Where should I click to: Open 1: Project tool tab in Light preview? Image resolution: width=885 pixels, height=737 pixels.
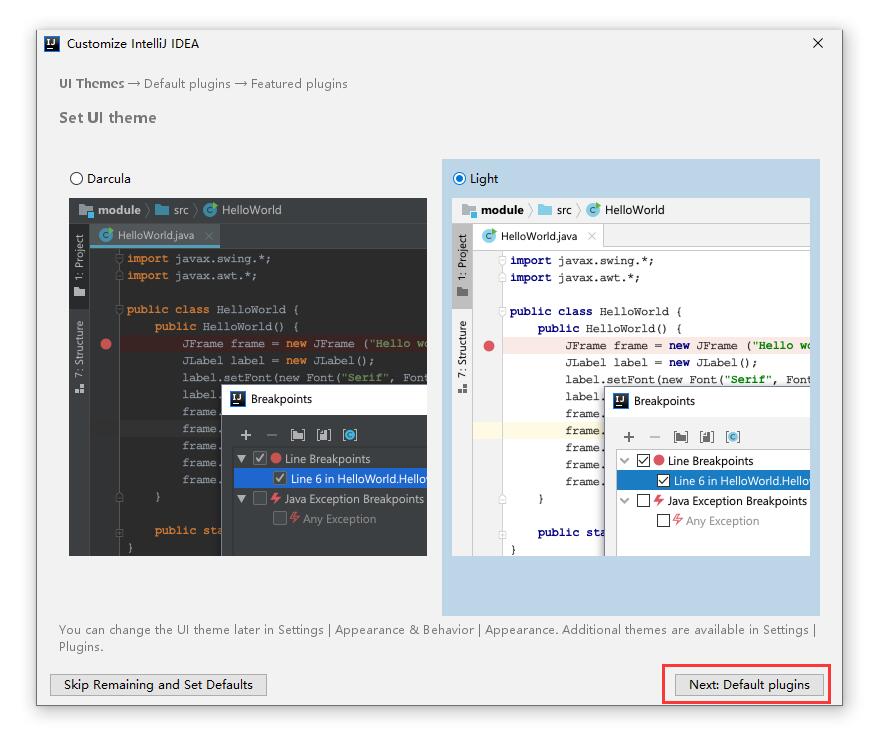462,265
